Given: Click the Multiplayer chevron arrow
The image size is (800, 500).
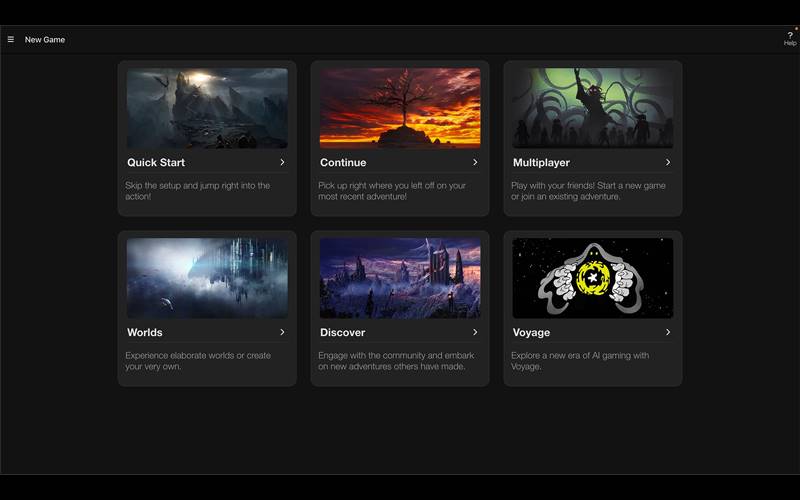Looking at the screenshot, I should [x=668, y=162].
